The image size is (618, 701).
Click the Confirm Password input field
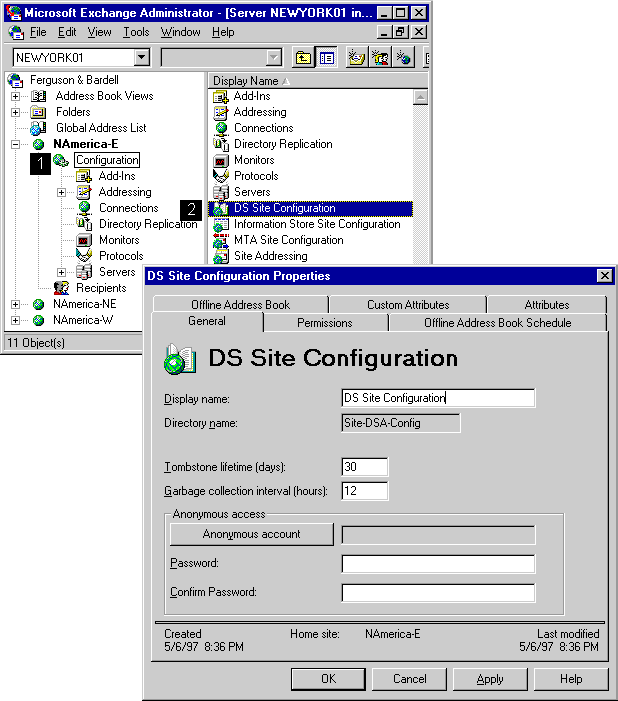(x=438, y=593)
